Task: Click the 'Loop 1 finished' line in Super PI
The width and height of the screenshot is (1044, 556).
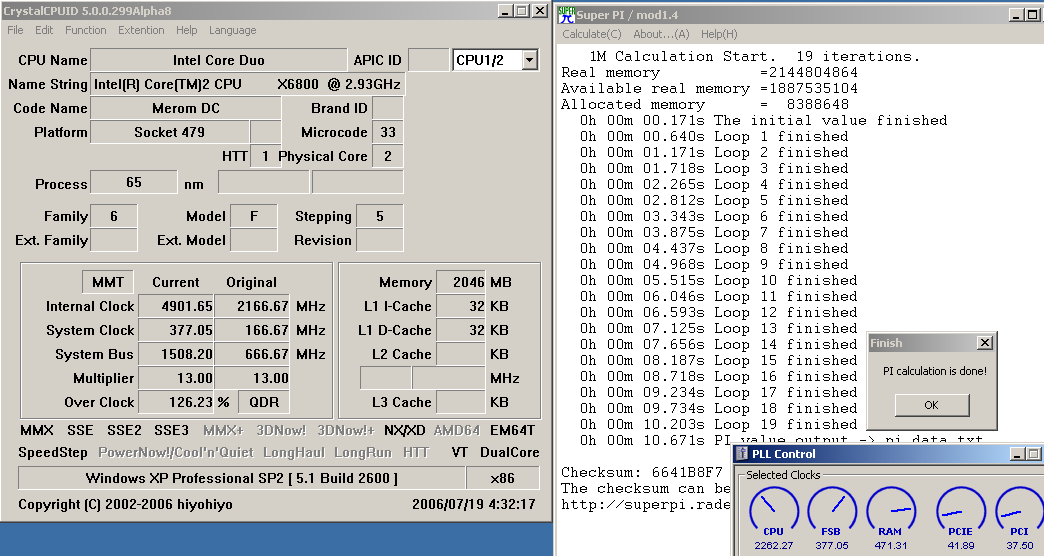Action: click(x=713, y=137)
